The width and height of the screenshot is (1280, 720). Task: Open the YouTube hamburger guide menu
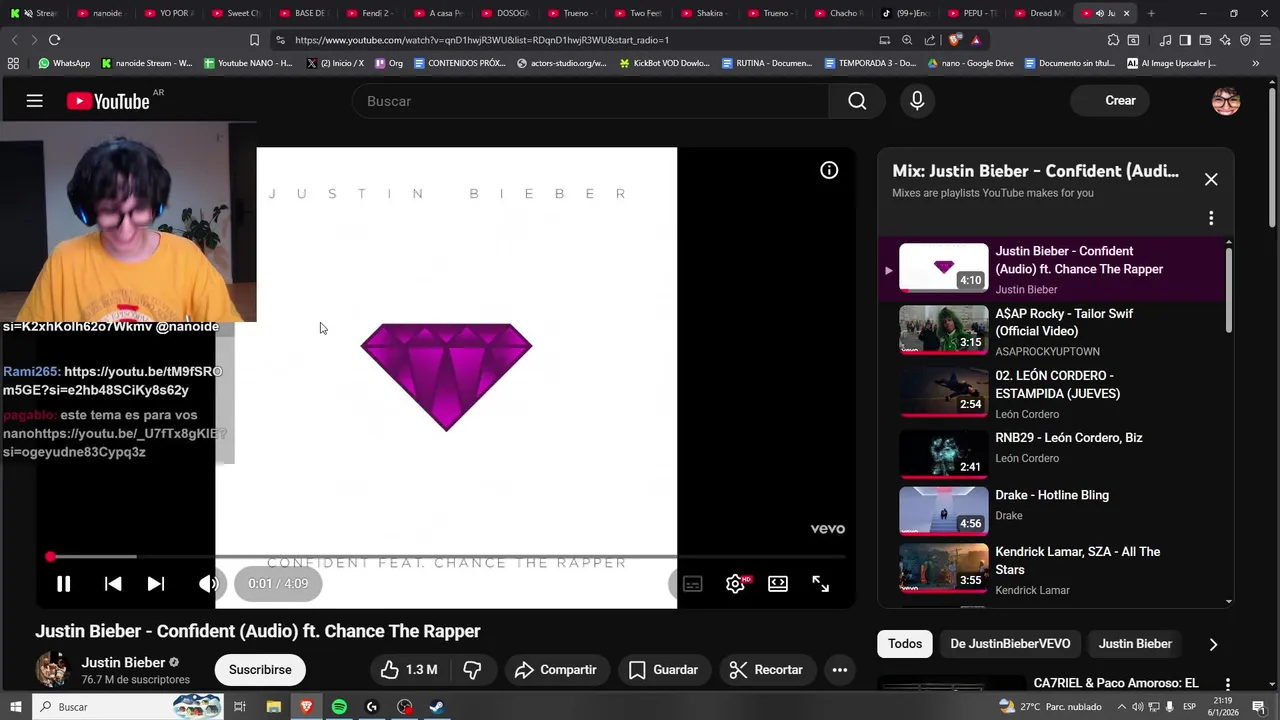point(35,101)
